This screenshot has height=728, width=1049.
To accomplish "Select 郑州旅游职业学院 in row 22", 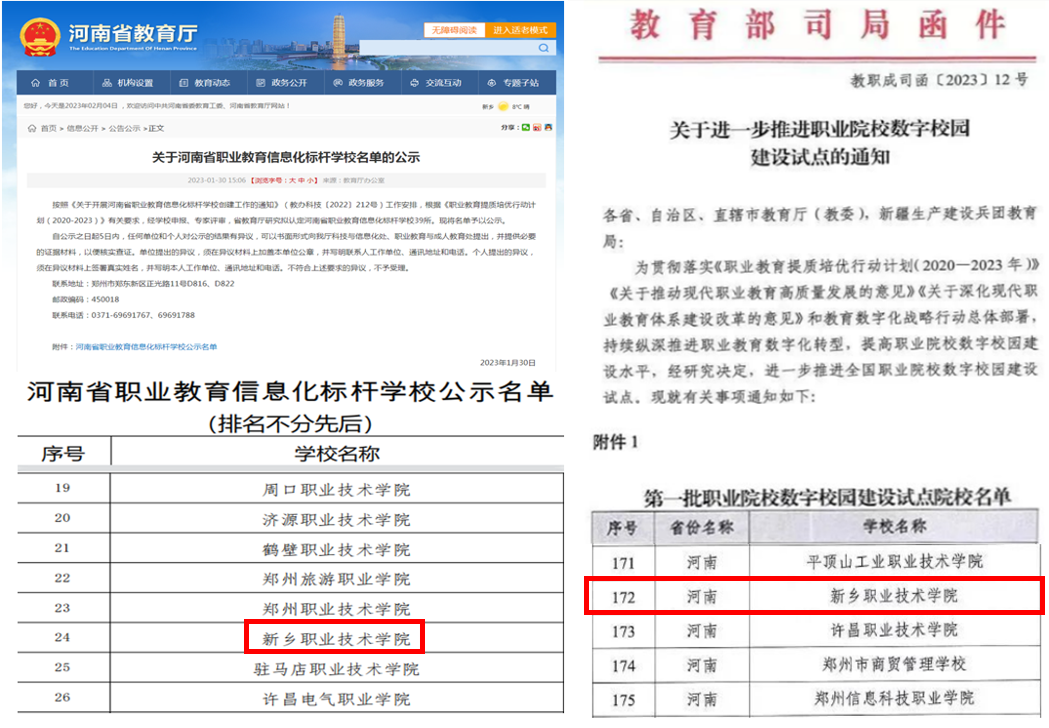I will click(x=337, y=579).
